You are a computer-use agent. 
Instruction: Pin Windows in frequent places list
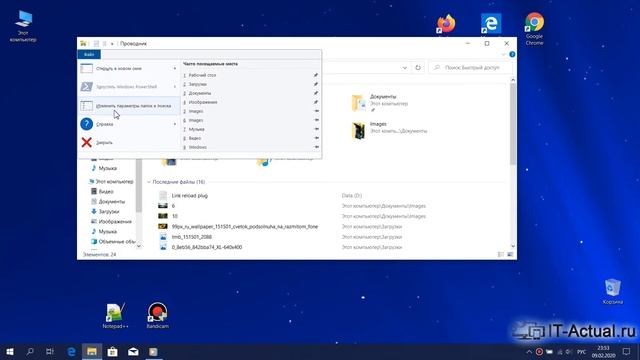316,147
